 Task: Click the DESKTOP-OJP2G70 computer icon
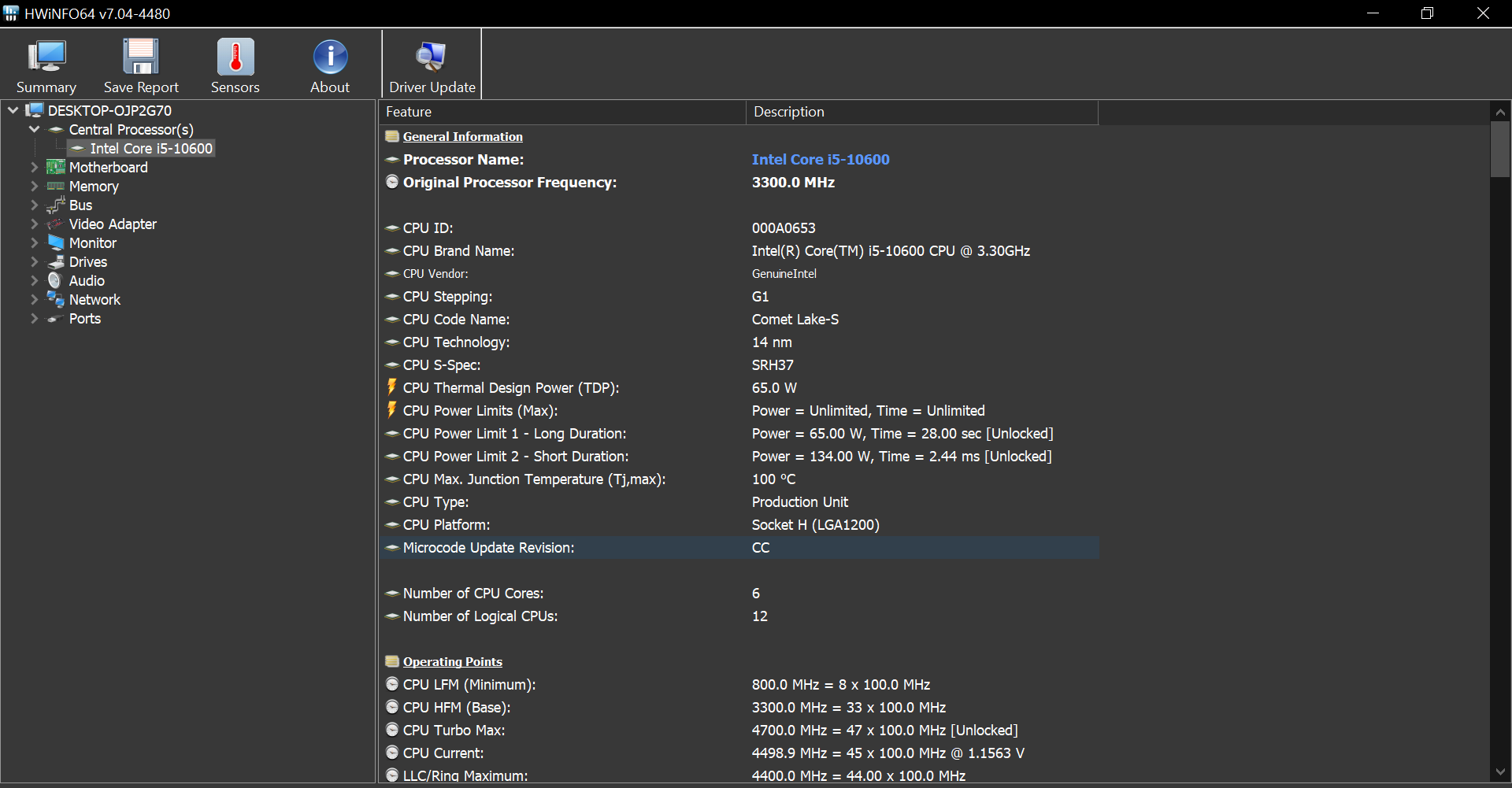[34, 110]
